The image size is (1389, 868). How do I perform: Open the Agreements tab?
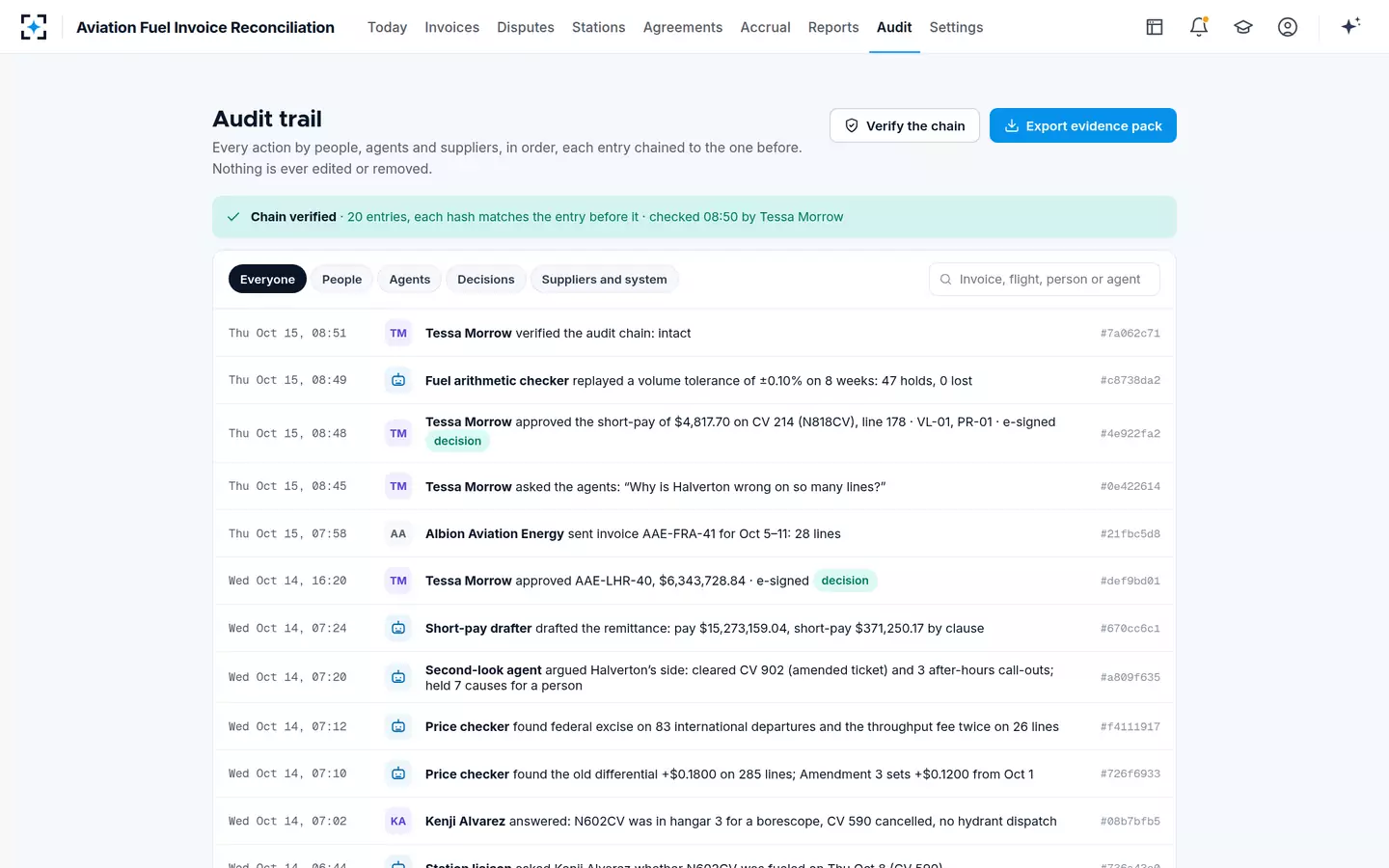coord(683,27)
